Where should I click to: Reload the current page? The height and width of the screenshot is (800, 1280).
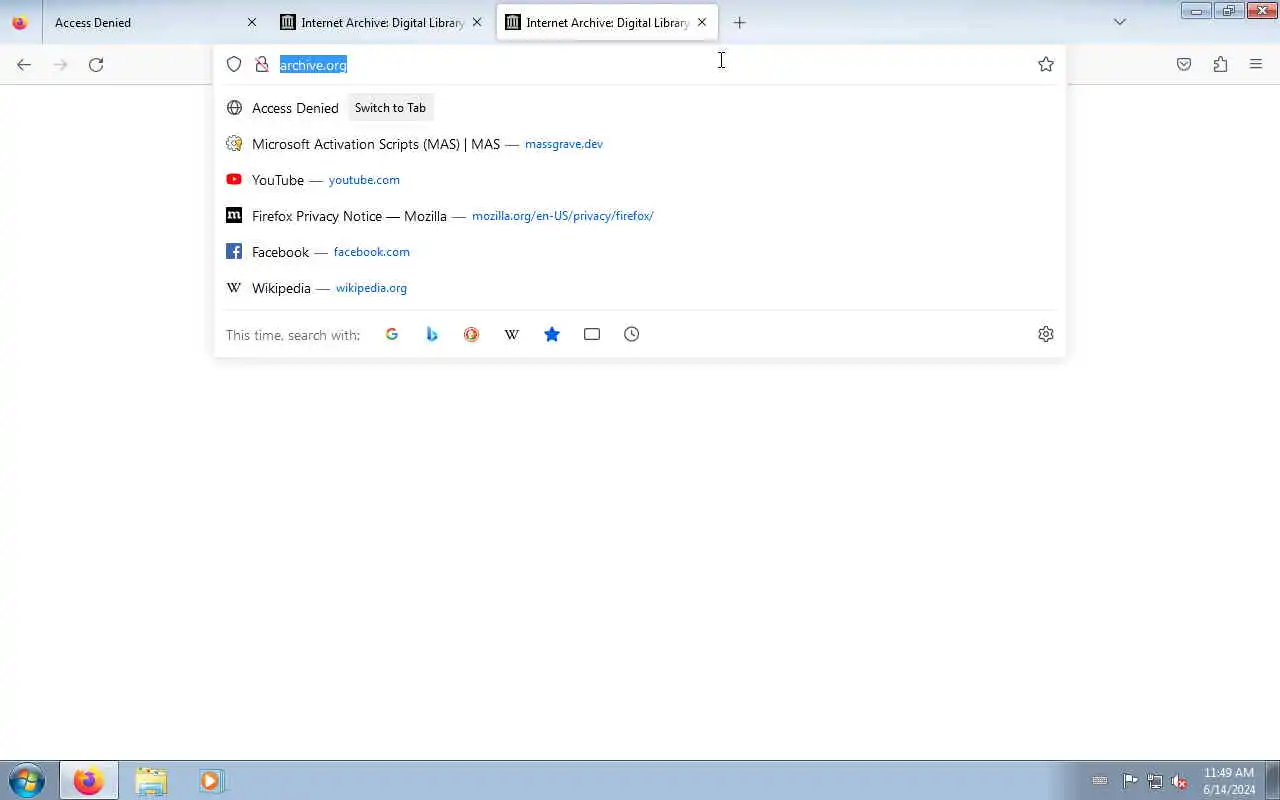pyautogui.click(x=96, y=64)
